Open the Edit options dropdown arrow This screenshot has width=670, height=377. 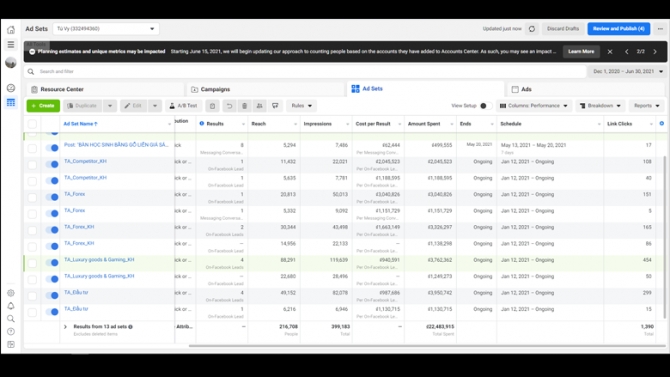[x=155, y=106]
